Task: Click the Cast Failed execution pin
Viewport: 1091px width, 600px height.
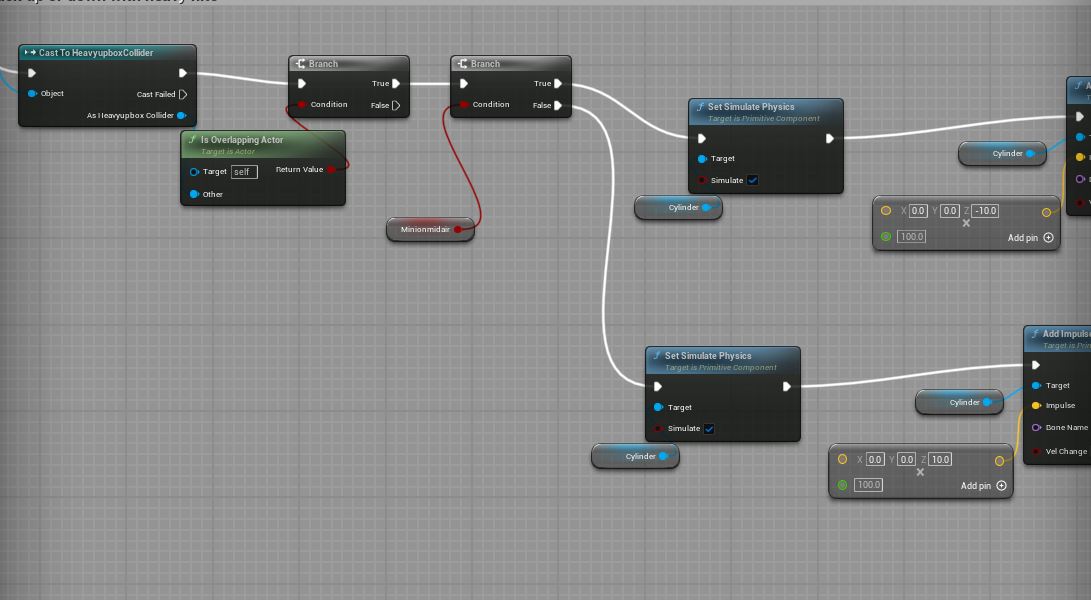Action: (x=183, y=94)
